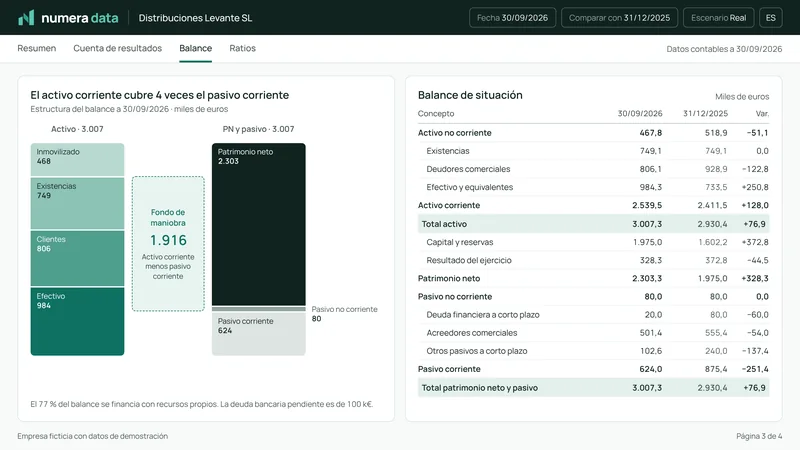Open the Comparar con 31/12/2025 selector
The width and height of the screenshot is (800, 450).
click(x=619, y=18)
